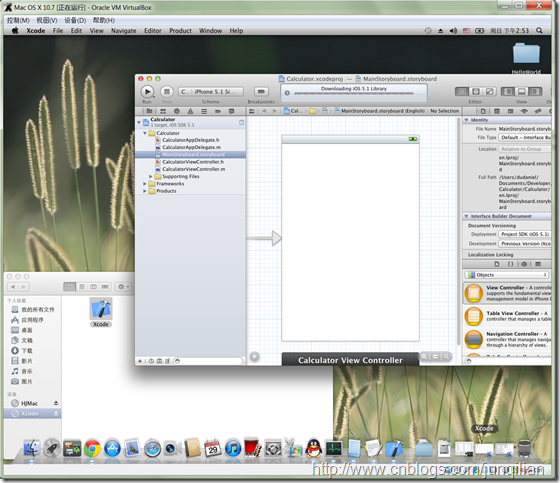This screenshot has height=483, width=560.
Task: Select the Standard editor mode
Action: [x=462, y=92]
